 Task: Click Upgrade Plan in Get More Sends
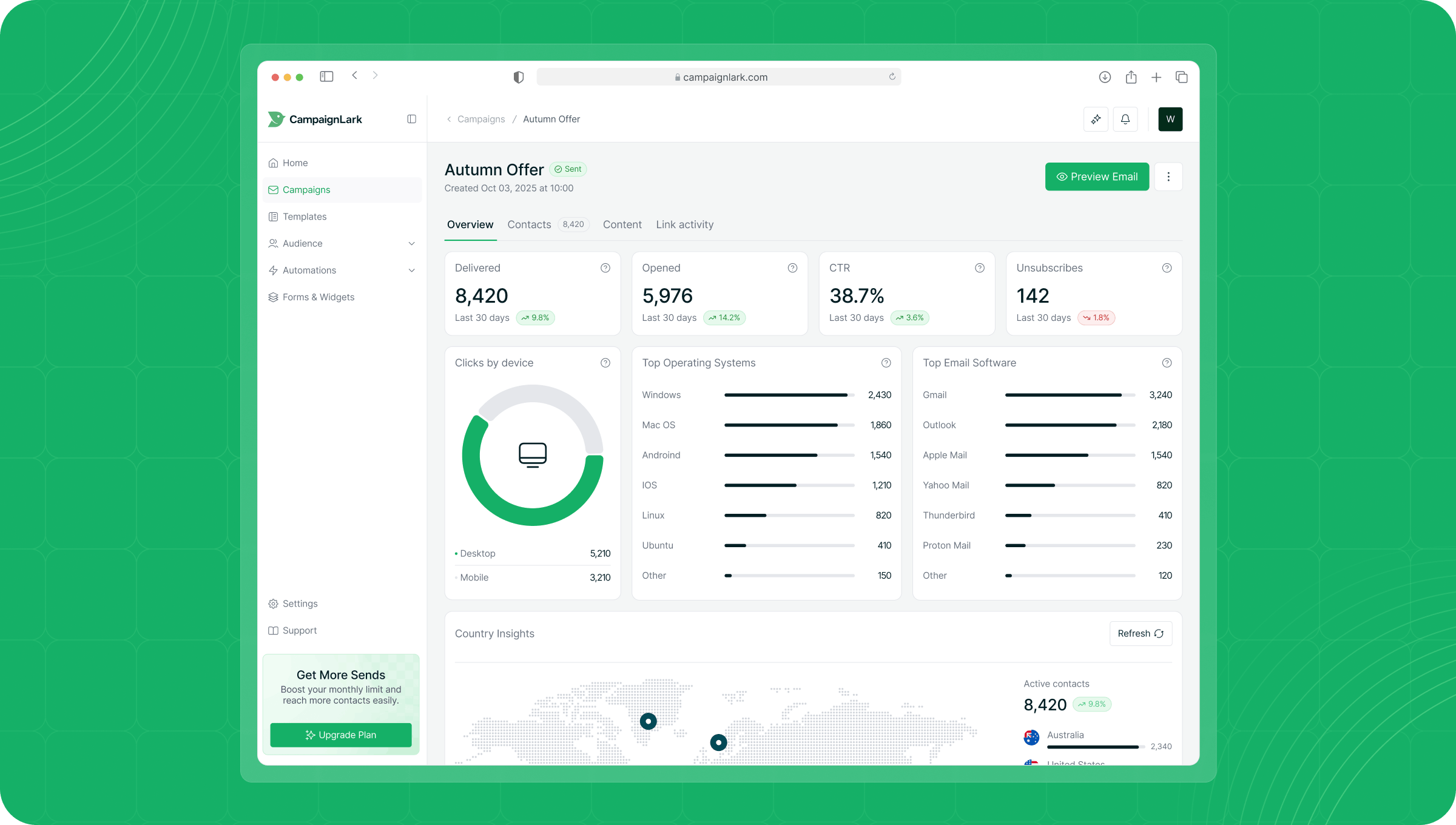(340, 735)
